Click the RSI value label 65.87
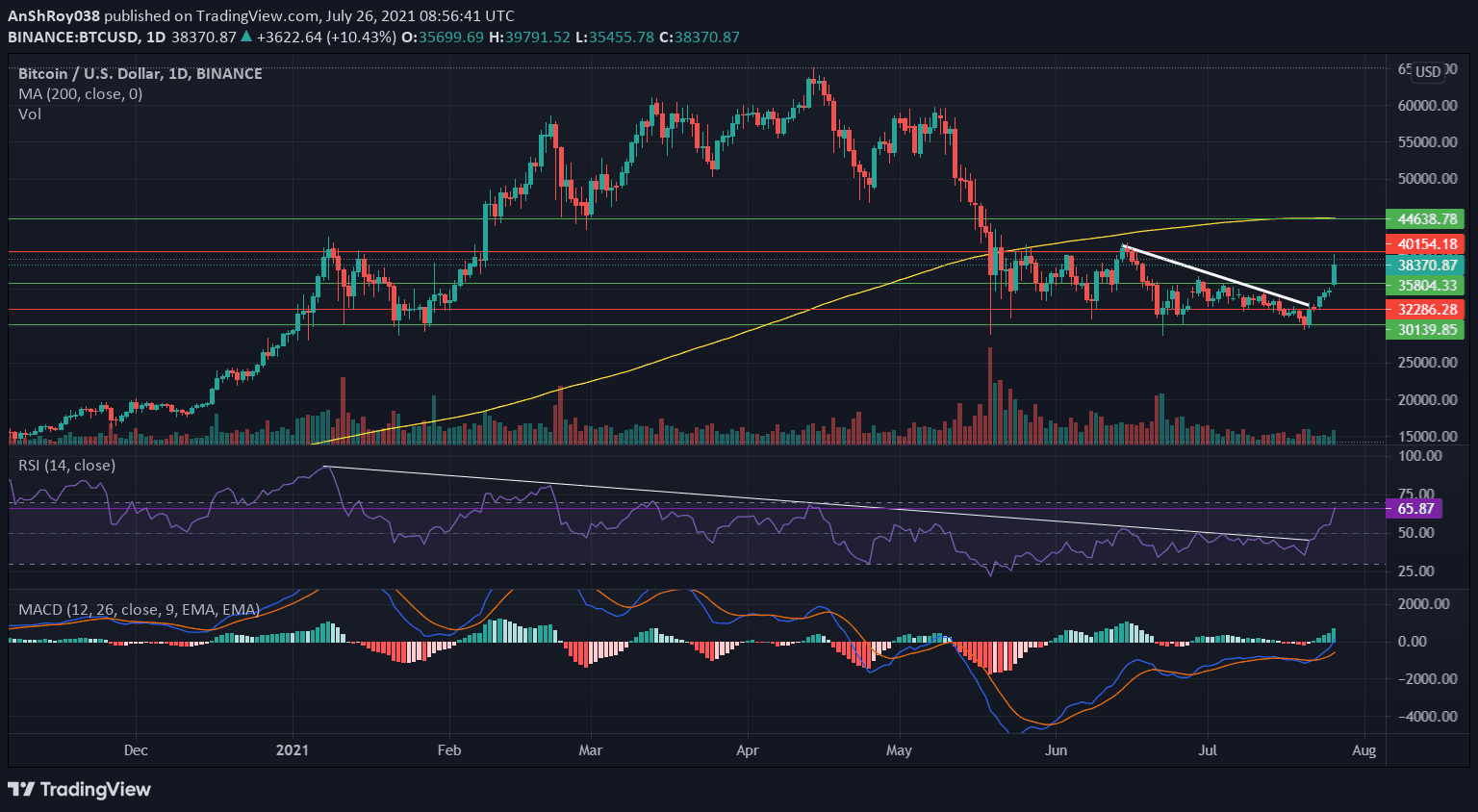Screen dimensions: 1478x812 1414,509
